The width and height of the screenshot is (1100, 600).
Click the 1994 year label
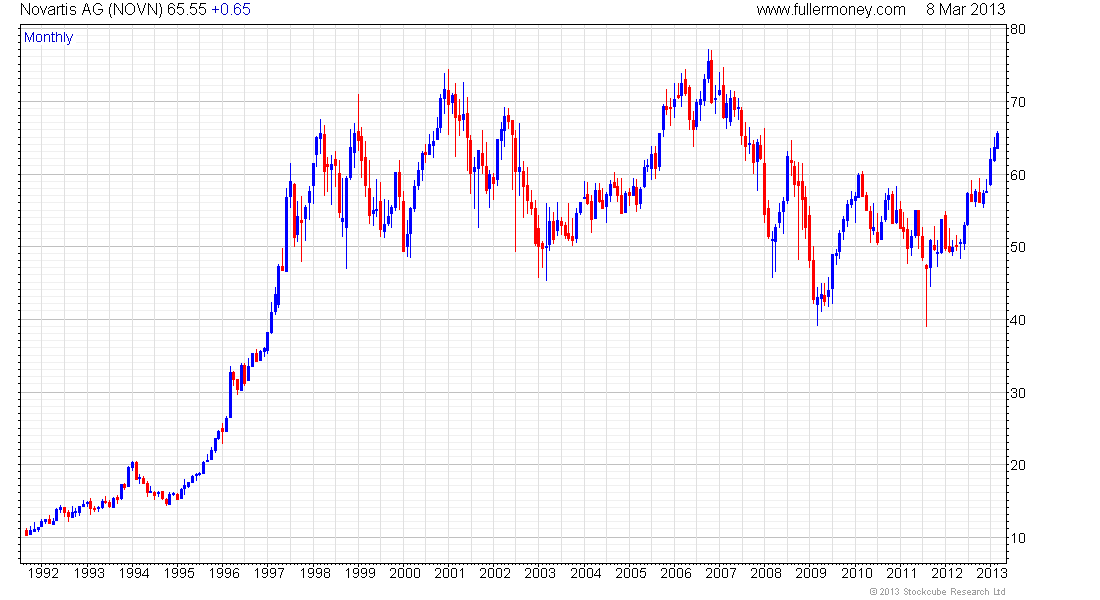click(x=134, y=573)
